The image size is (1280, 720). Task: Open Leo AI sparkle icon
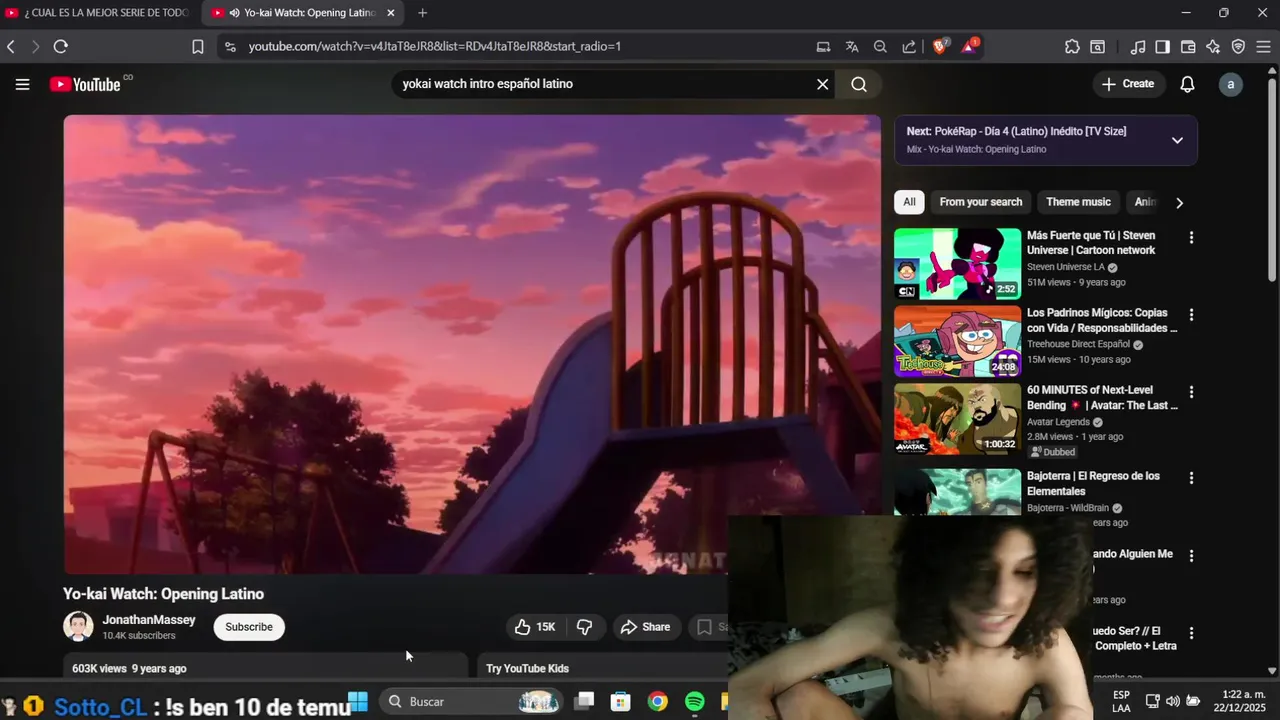(1213, 46)
